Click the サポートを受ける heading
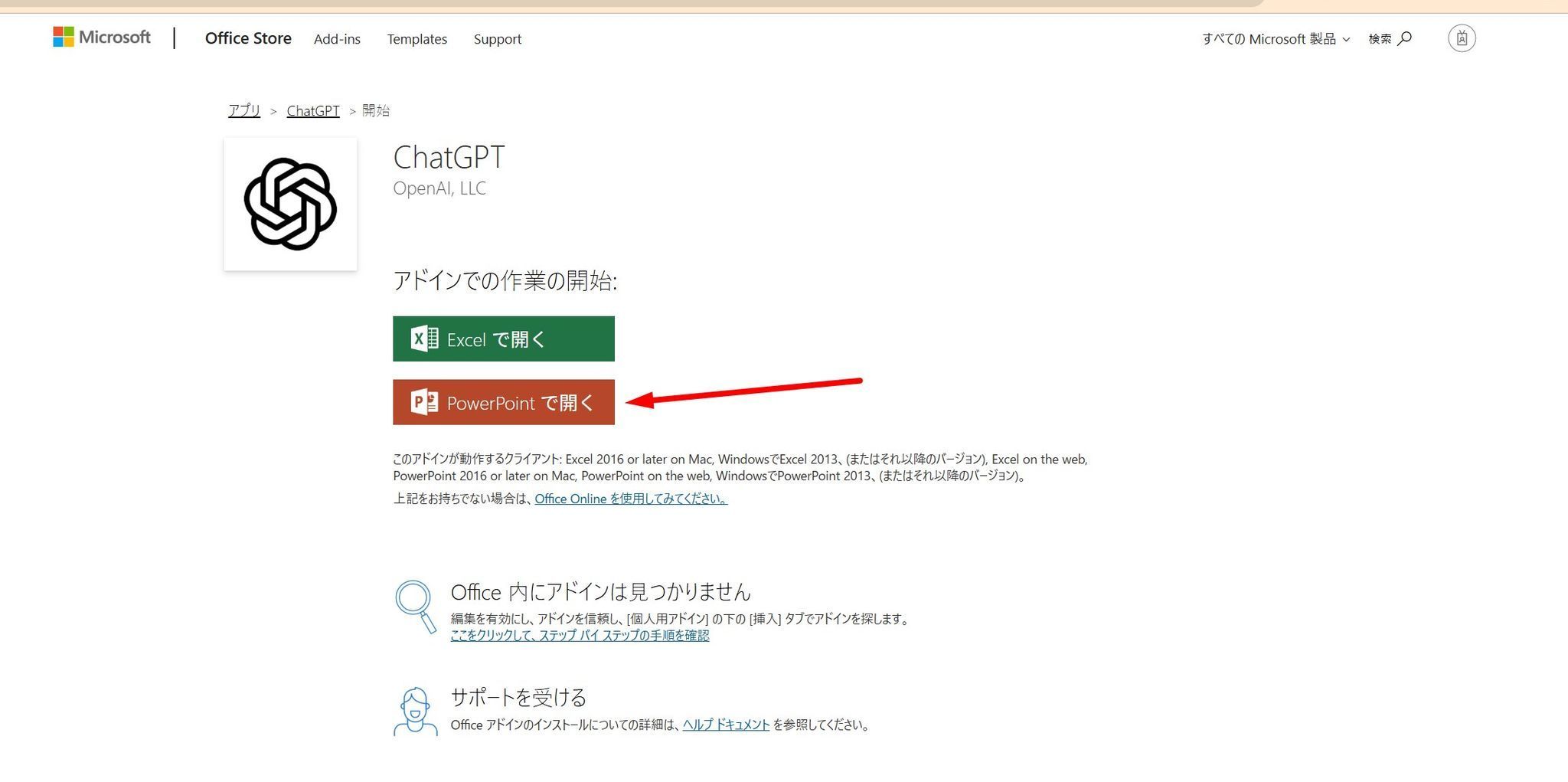 point(518,697)
